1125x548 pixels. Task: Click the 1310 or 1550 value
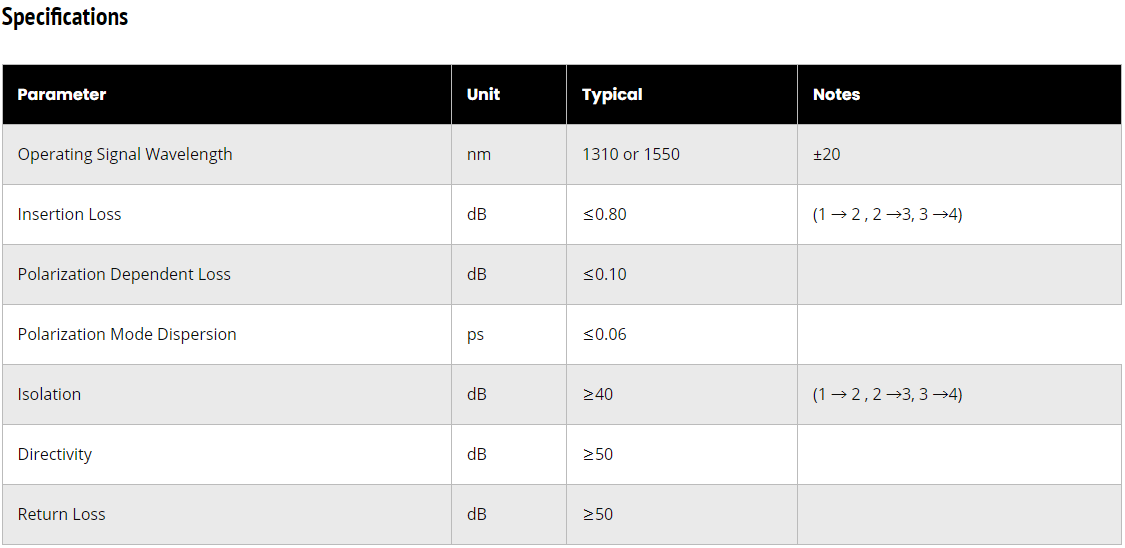tap(631, 155)
